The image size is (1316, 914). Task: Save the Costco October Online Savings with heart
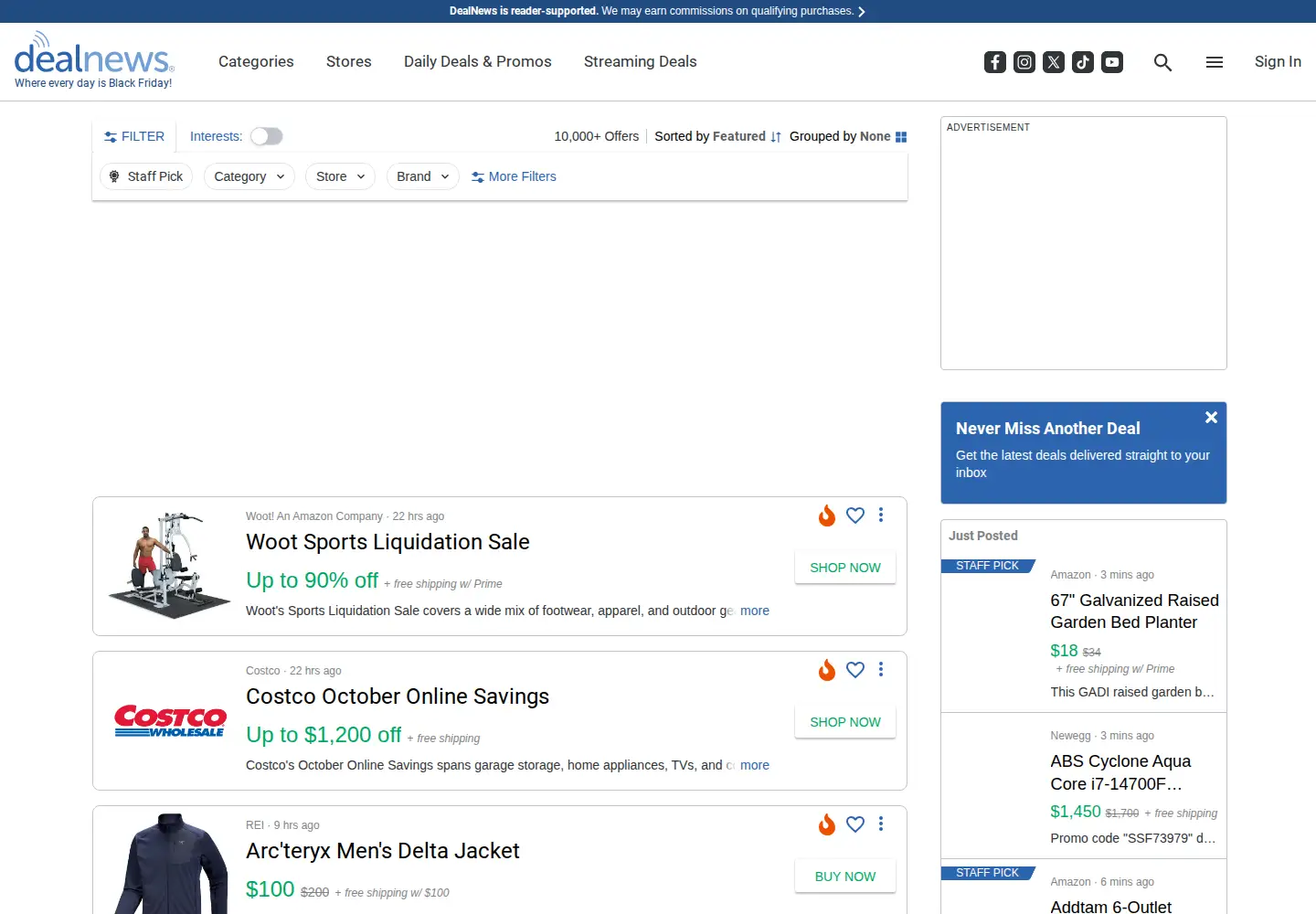(x=855, y=670)
